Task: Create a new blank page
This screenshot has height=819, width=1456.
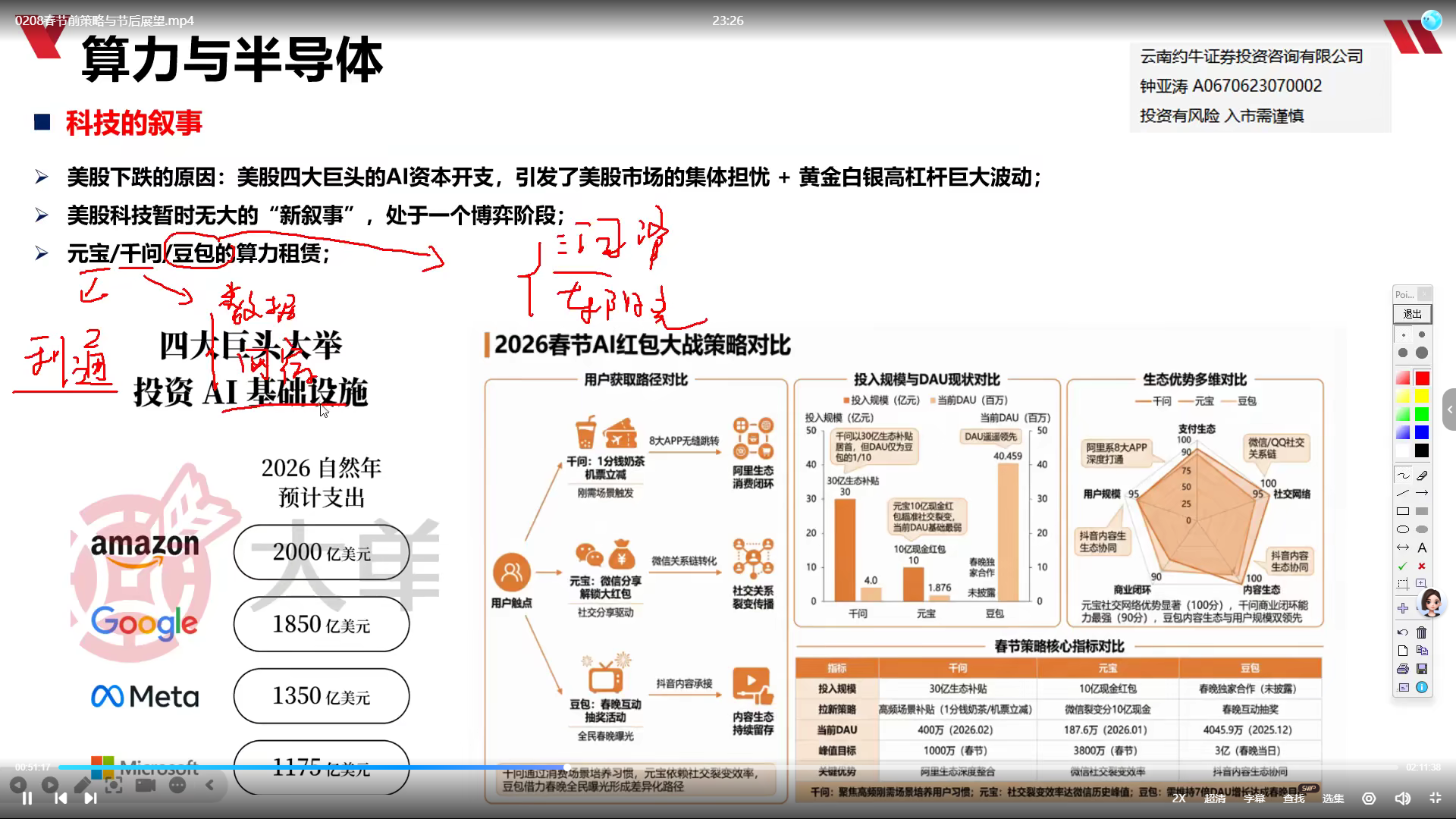Action: 1403,651
